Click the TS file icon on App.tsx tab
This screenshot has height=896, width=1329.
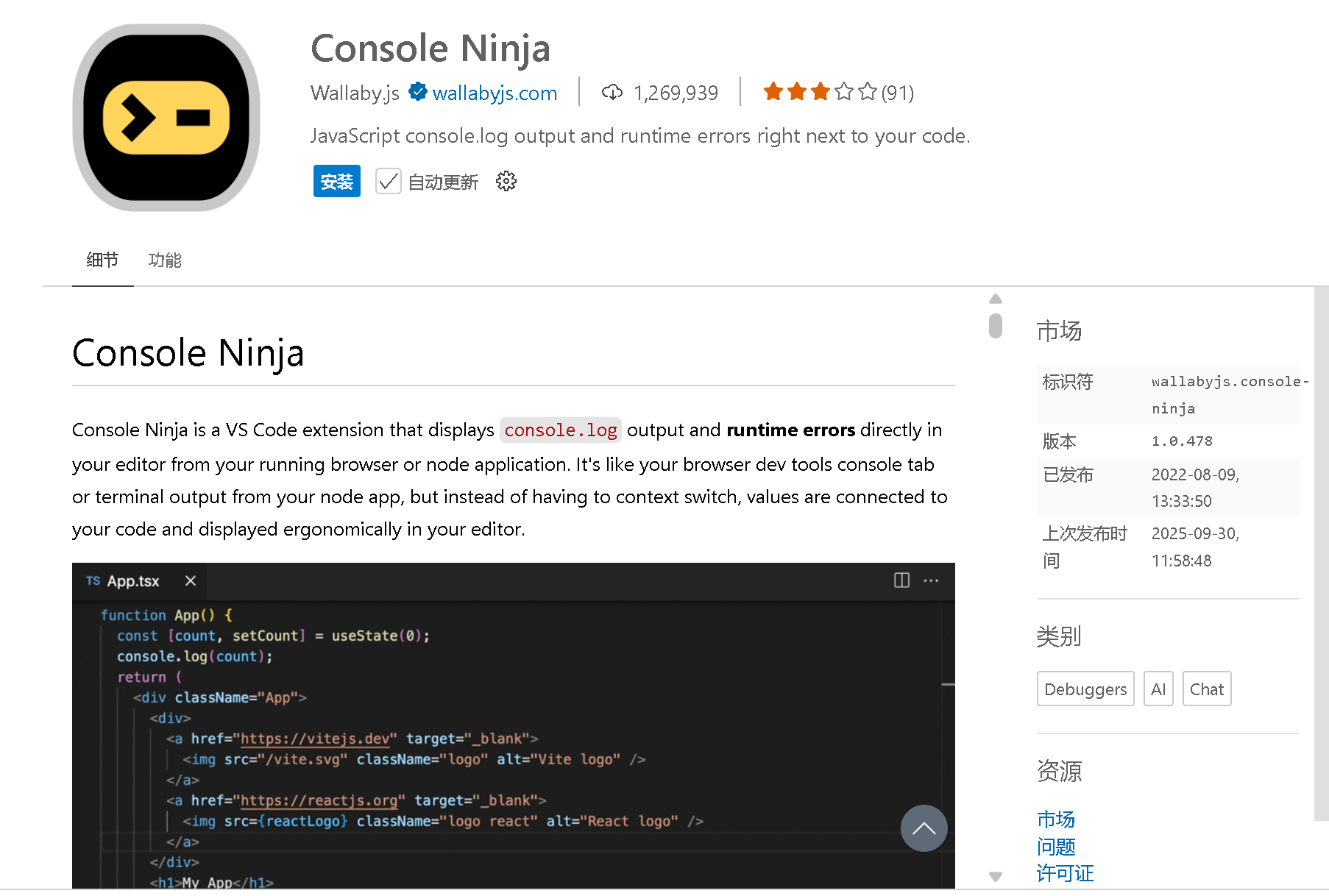point(93,580)
